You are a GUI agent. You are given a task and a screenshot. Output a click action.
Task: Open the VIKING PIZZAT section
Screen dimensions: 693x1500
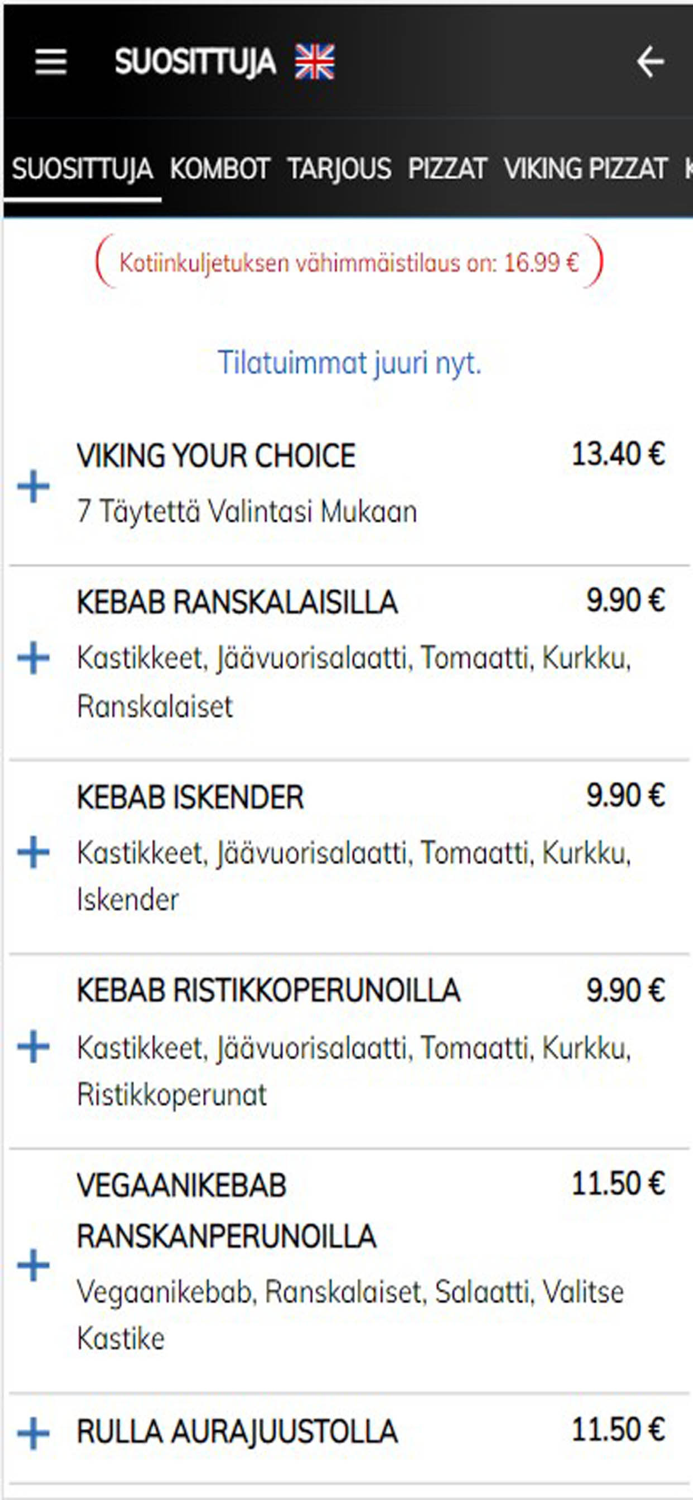click(x=586, y=169)
